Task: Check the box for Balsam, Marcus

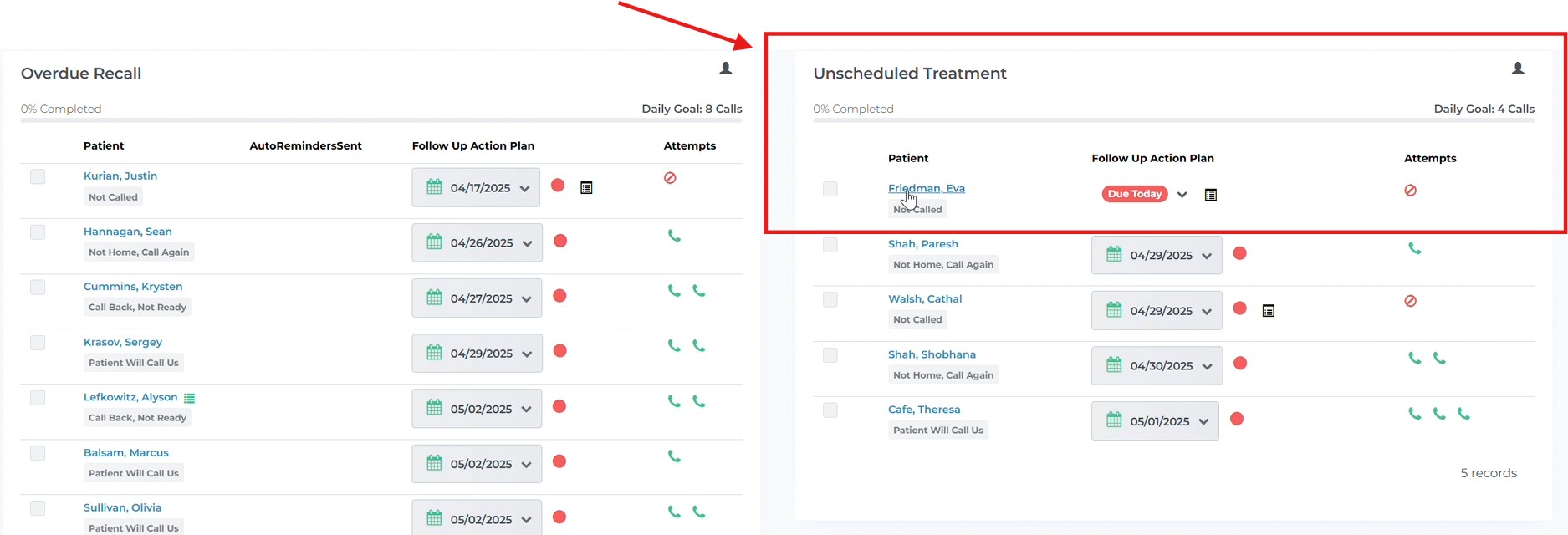Action: point(38,453)
